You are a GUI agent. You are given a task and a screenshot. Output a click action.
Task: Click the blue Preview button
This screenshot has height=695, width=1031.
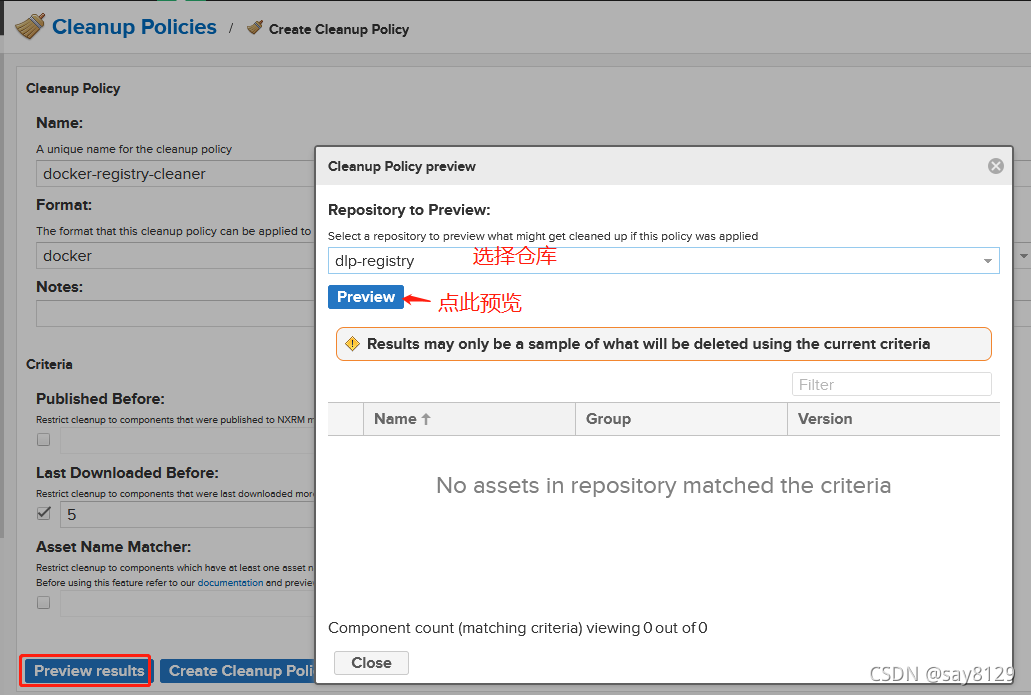tap(366, 297)
